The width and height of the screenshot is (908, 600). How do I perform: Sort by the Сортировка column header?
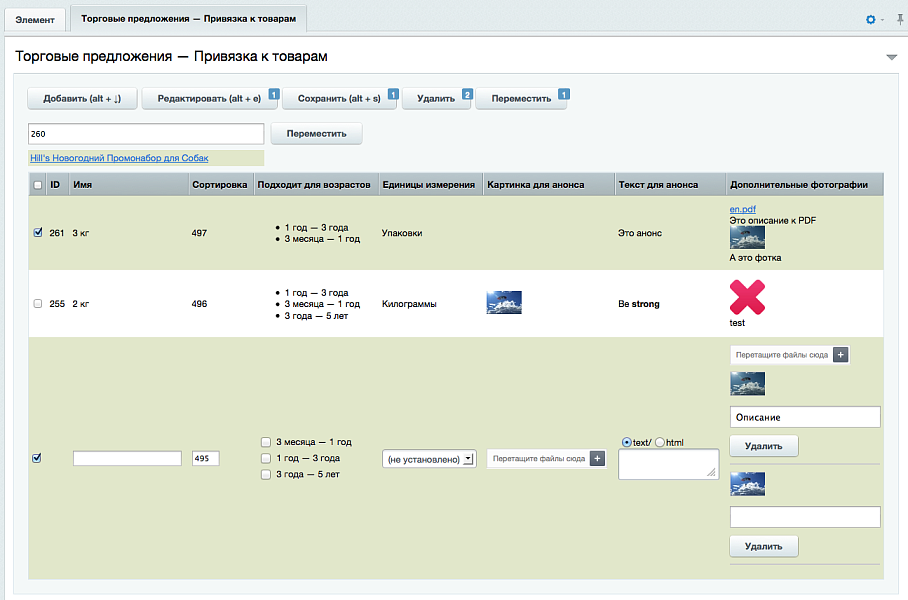click(219, 185)
